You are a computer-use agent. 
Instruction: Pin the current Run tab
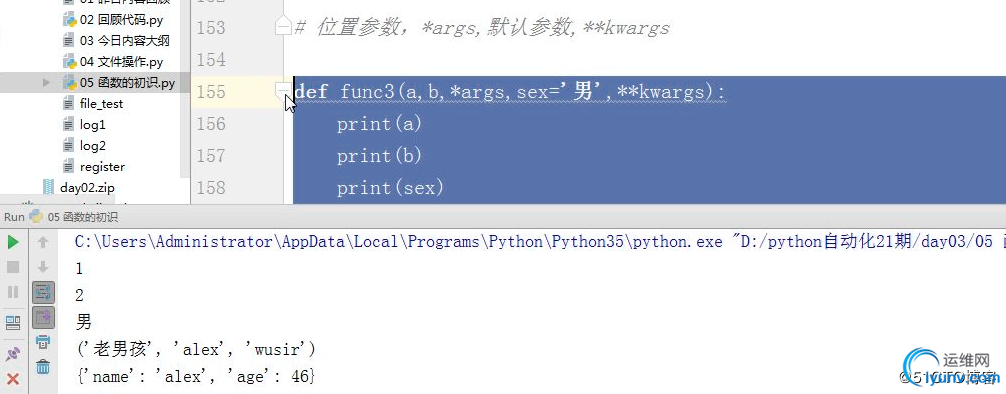tap(13, 354)
